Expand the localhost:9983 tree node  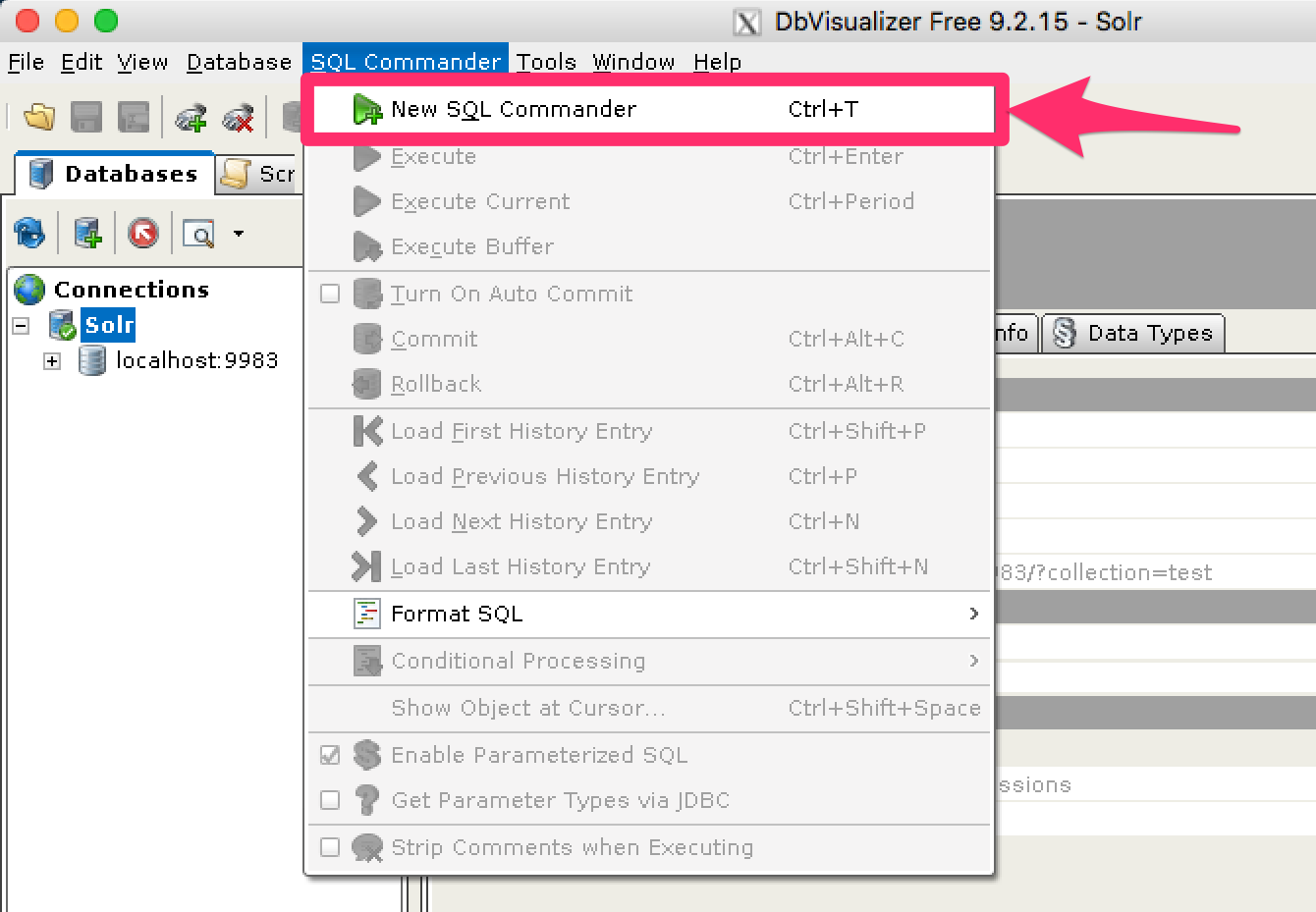point(52,361)
